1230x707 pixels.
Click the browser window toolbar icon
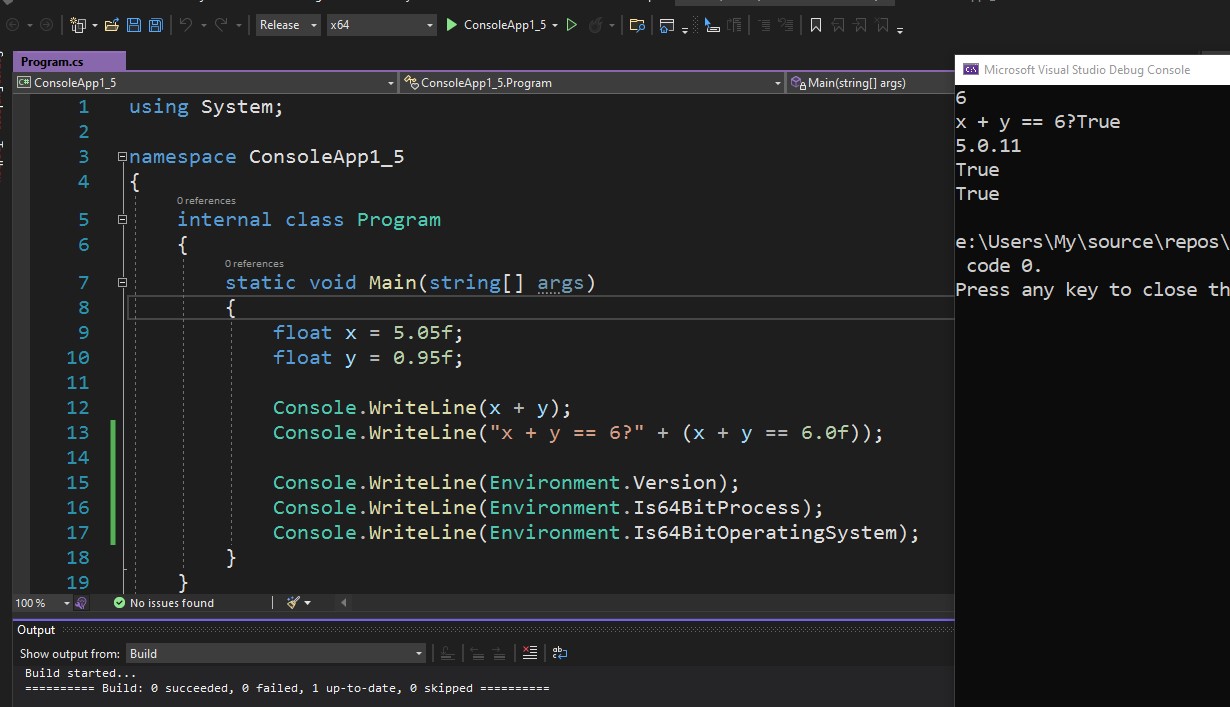[x=667, y=25]
